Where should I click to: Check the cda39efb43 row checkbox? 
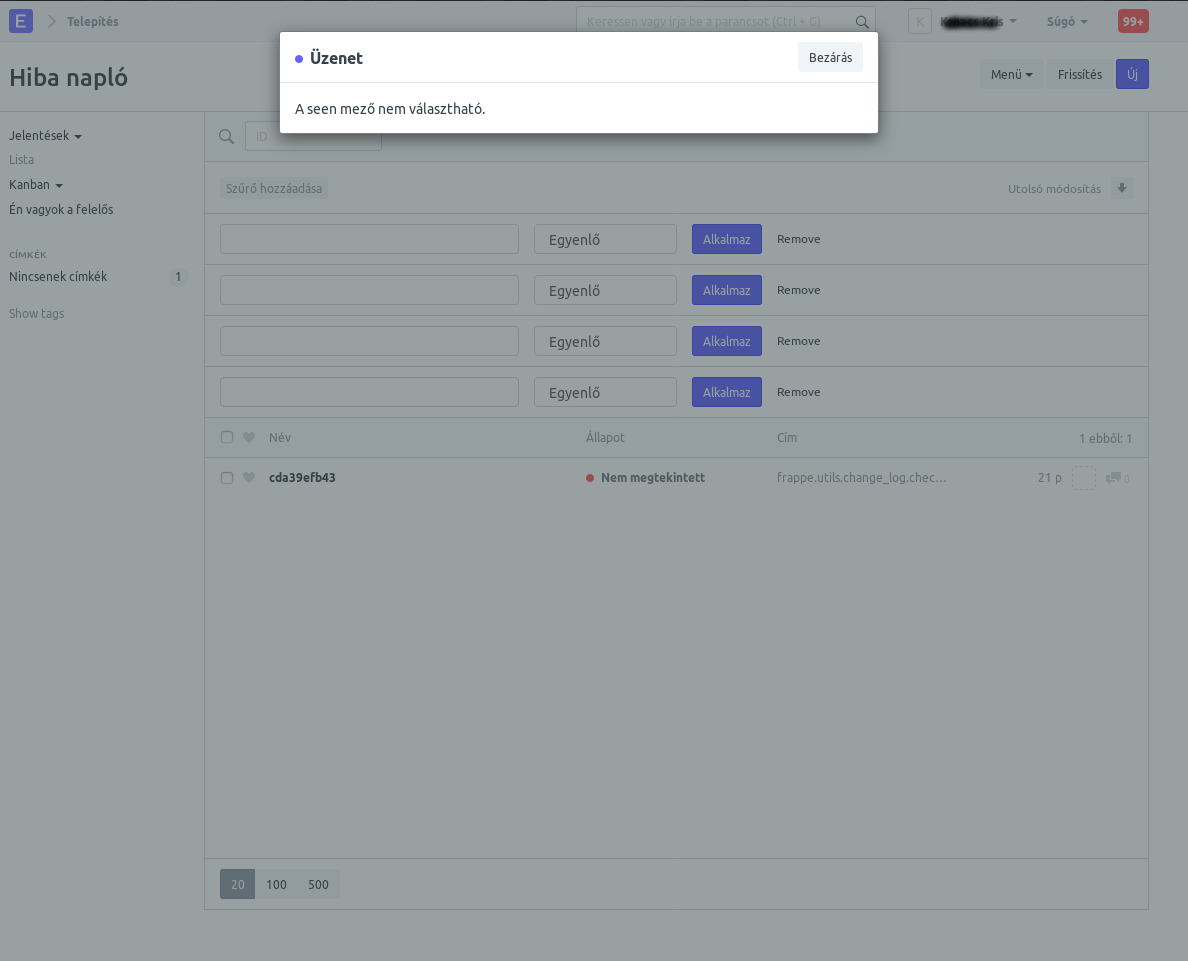tap(227, 477)
